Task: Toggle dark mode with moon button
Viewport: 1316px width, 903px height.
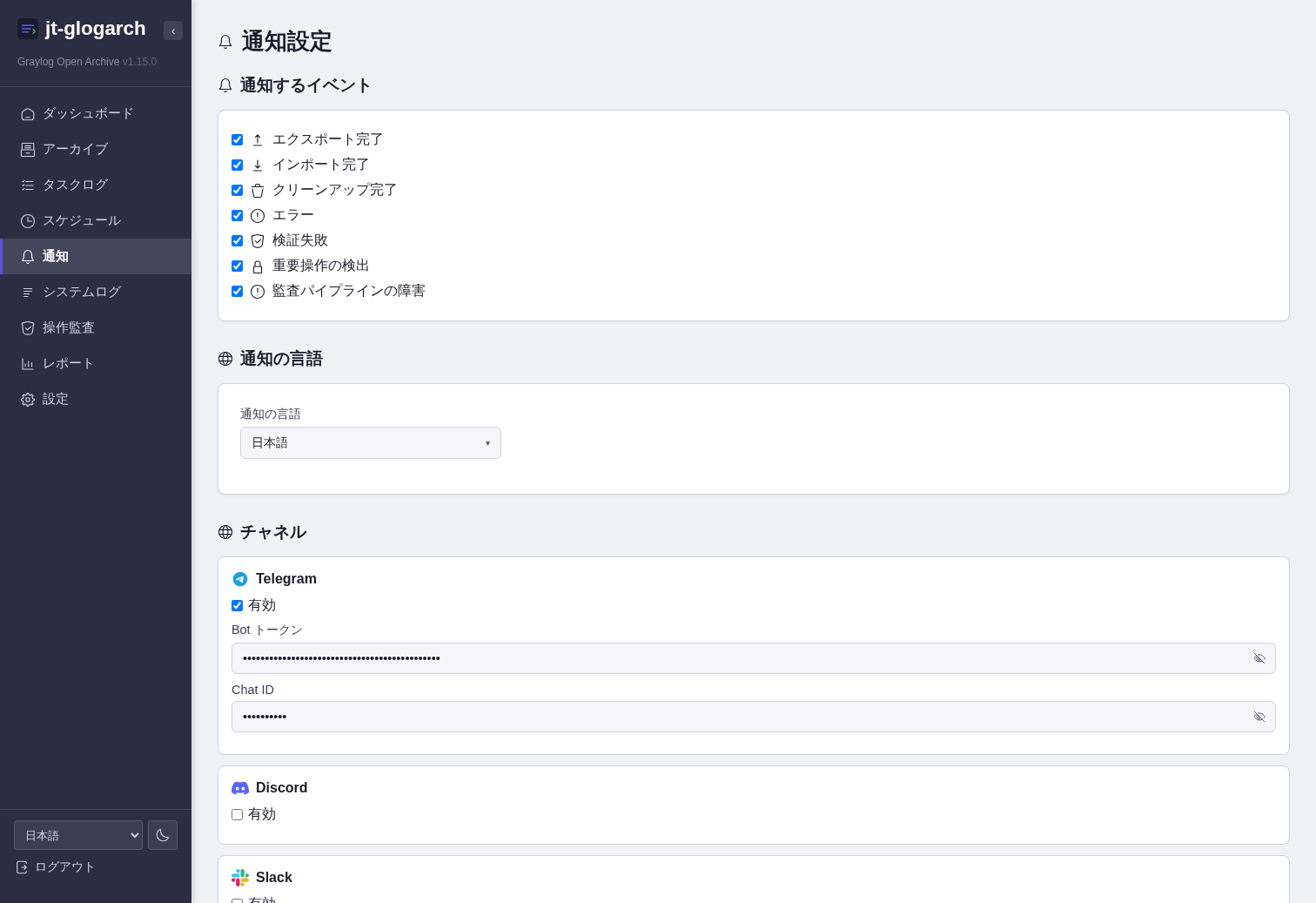Action: (163, 835)
